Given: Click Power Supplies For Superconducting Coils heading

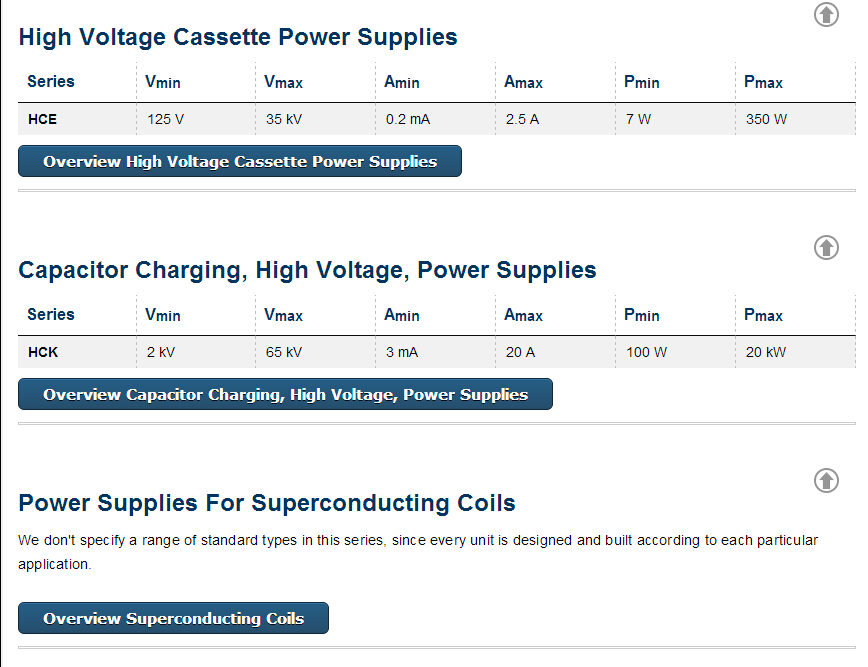Looking at the screenshot, I should pos(267,503).
